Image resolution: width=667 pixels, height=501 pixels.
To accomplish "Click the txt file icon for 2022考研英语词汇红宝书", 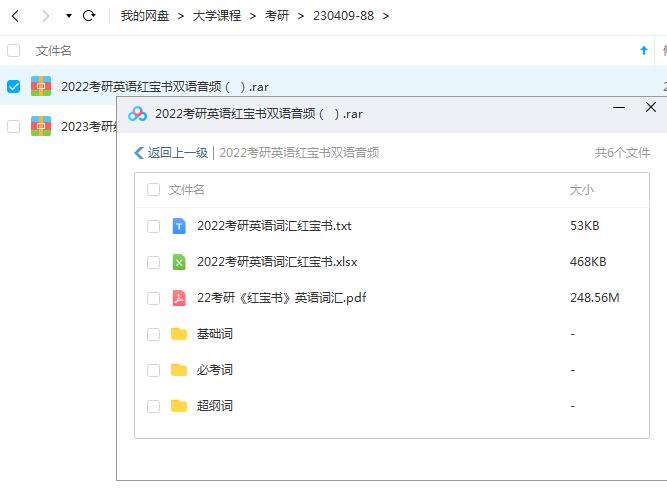I will [x=179, y=226].
